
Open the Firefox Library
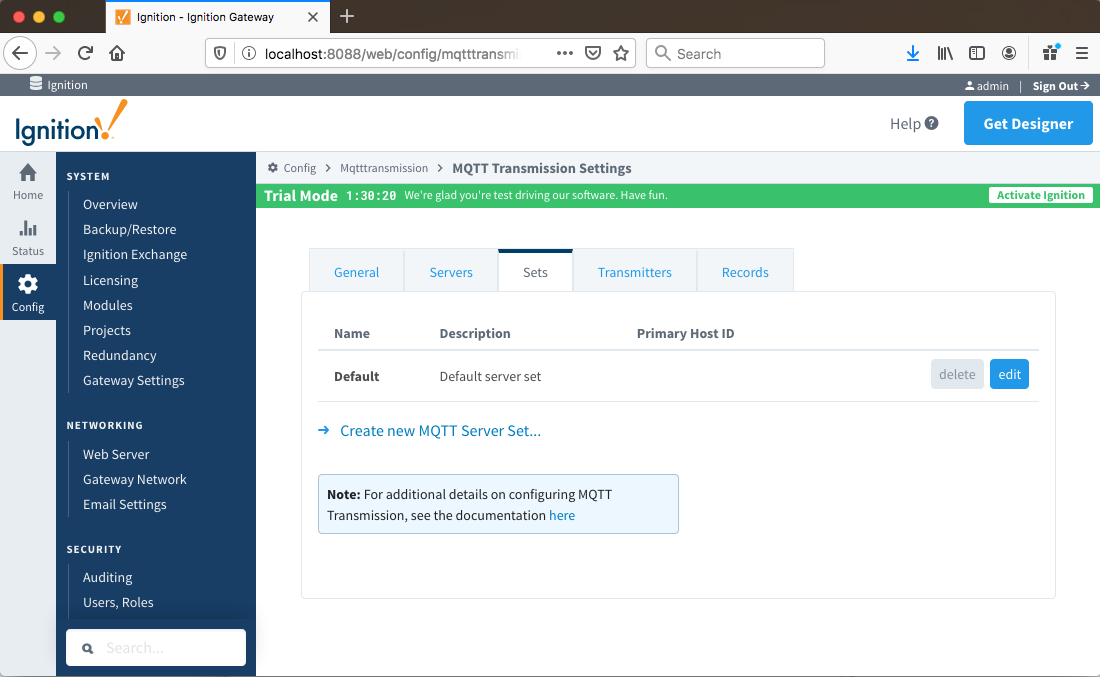[945, 53]
